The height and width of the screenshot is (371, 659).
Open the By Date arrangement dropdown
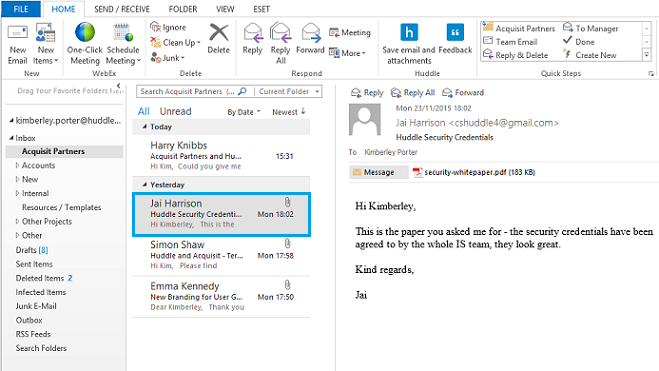point(244,112)
